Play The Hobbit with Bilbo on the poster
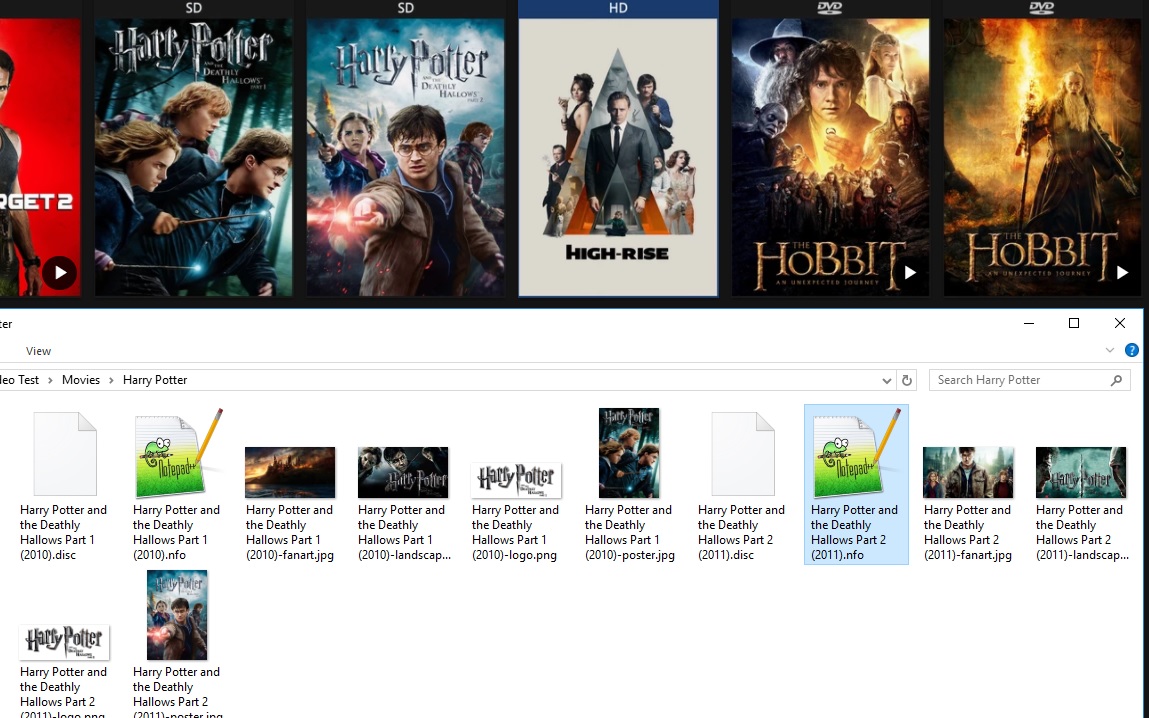Viewport: 1149px width, 718px height. pyautogui.click(x=910, y=273)
